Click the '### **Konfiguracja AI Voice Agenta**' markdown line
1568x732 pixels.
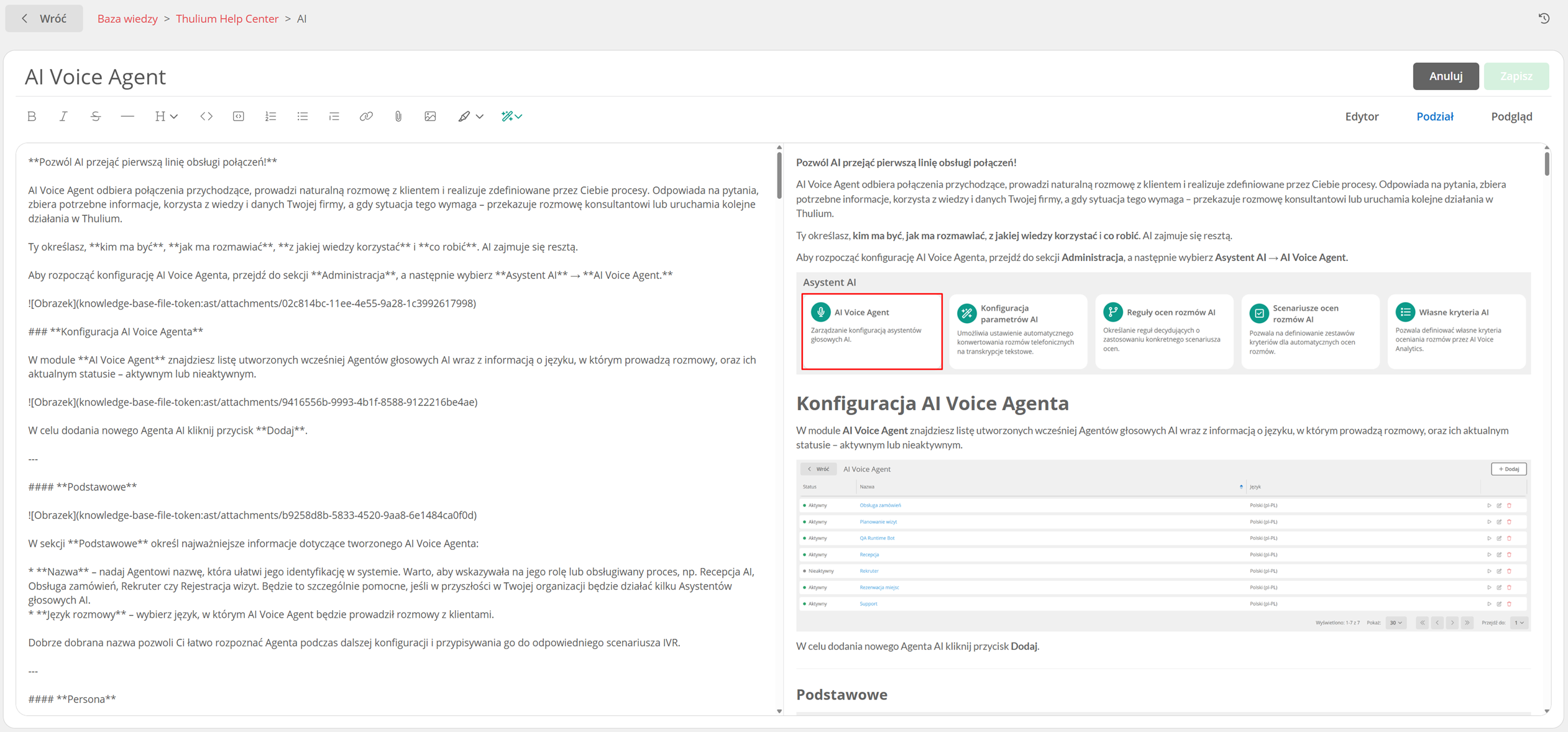[116, 332]
